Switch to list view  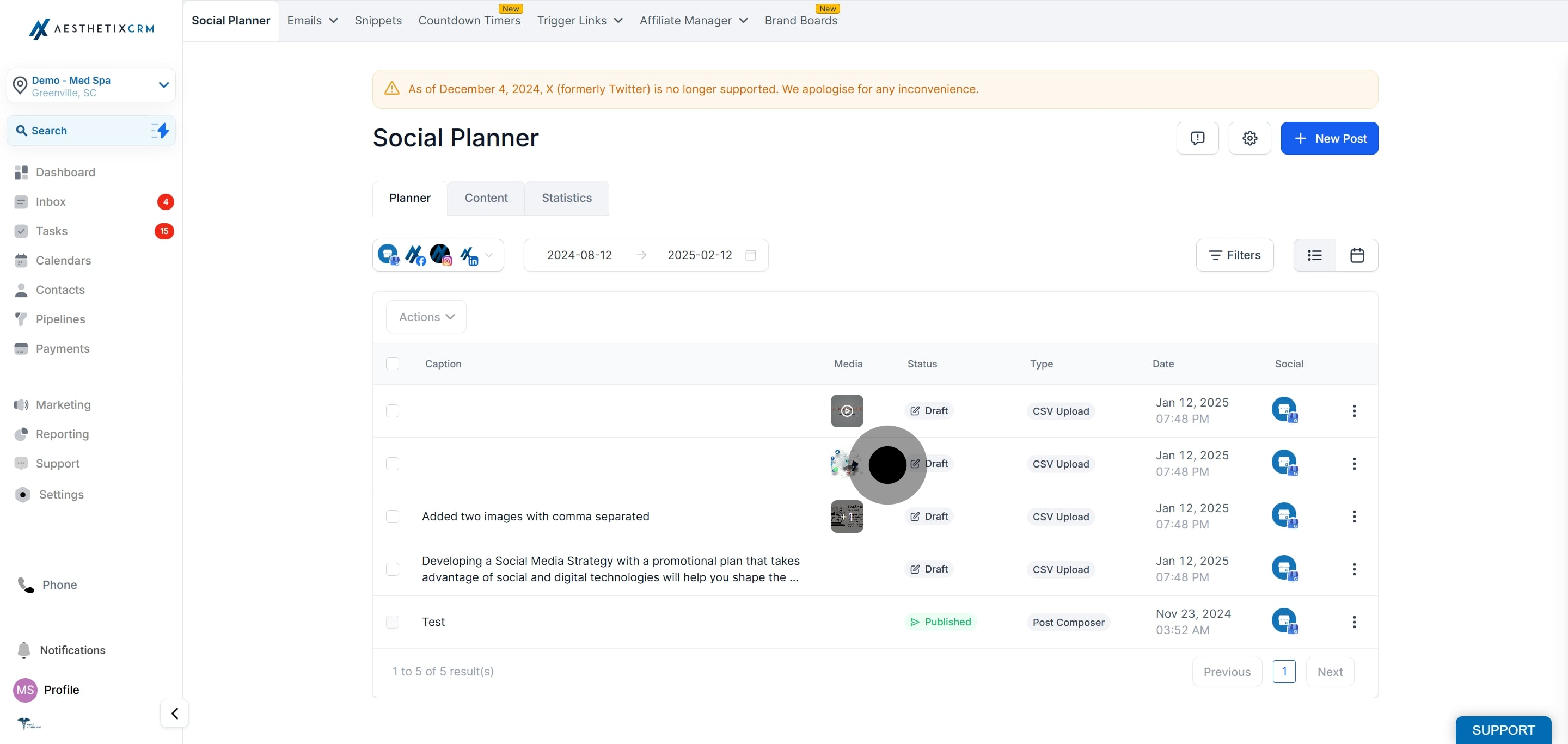click(1314, 255)
